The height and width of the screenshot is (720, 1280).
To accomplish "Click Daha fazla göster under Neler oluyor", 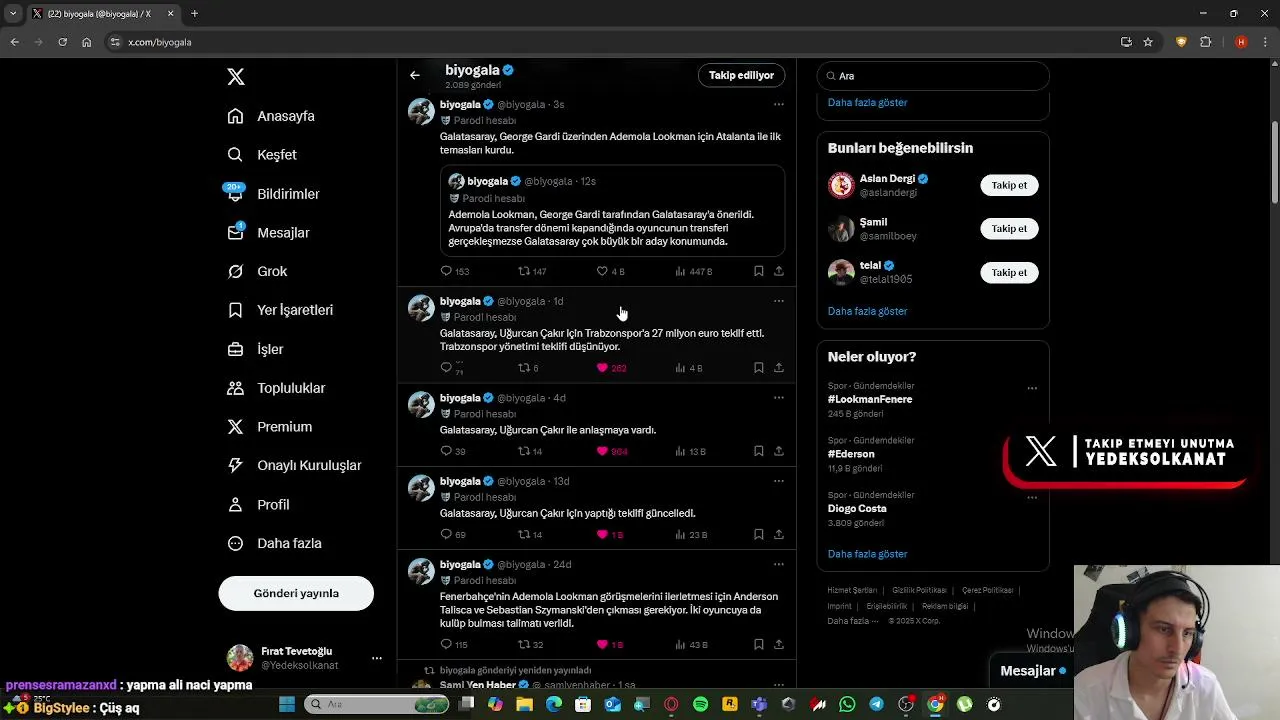I will pos(867,554).
